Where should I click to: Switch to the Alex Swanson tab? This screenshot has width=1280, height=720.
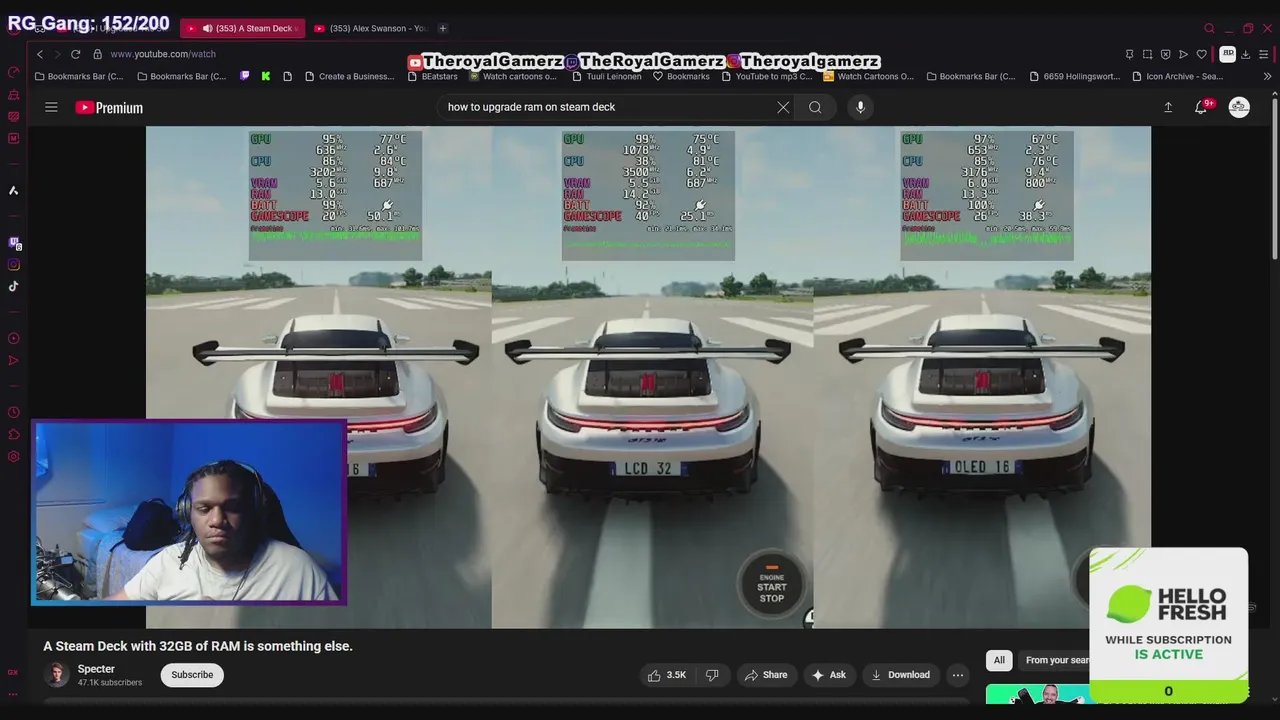point(370,28)
